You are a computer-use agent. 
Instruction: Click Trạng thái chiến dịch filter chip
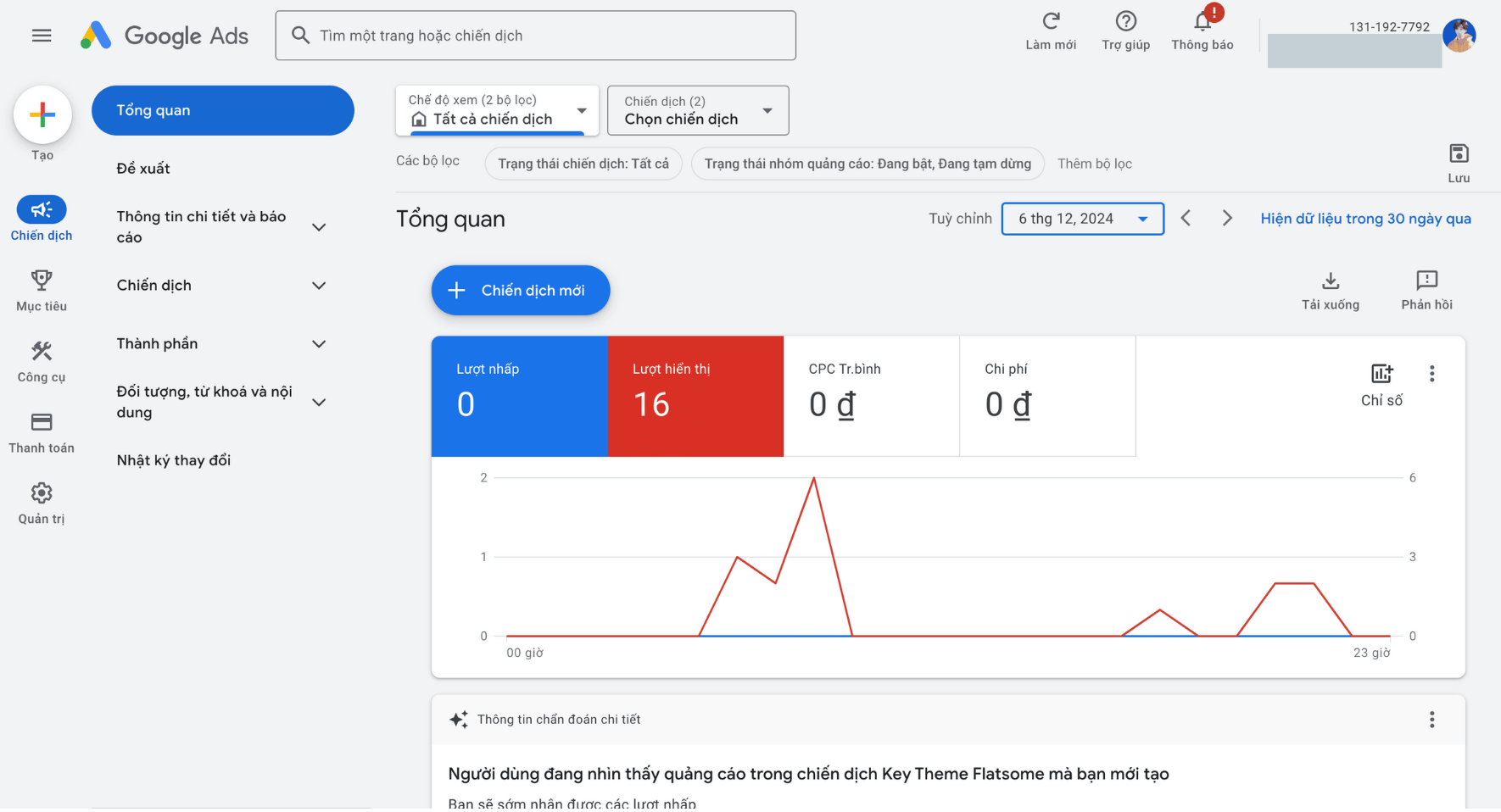pos(583,164)
